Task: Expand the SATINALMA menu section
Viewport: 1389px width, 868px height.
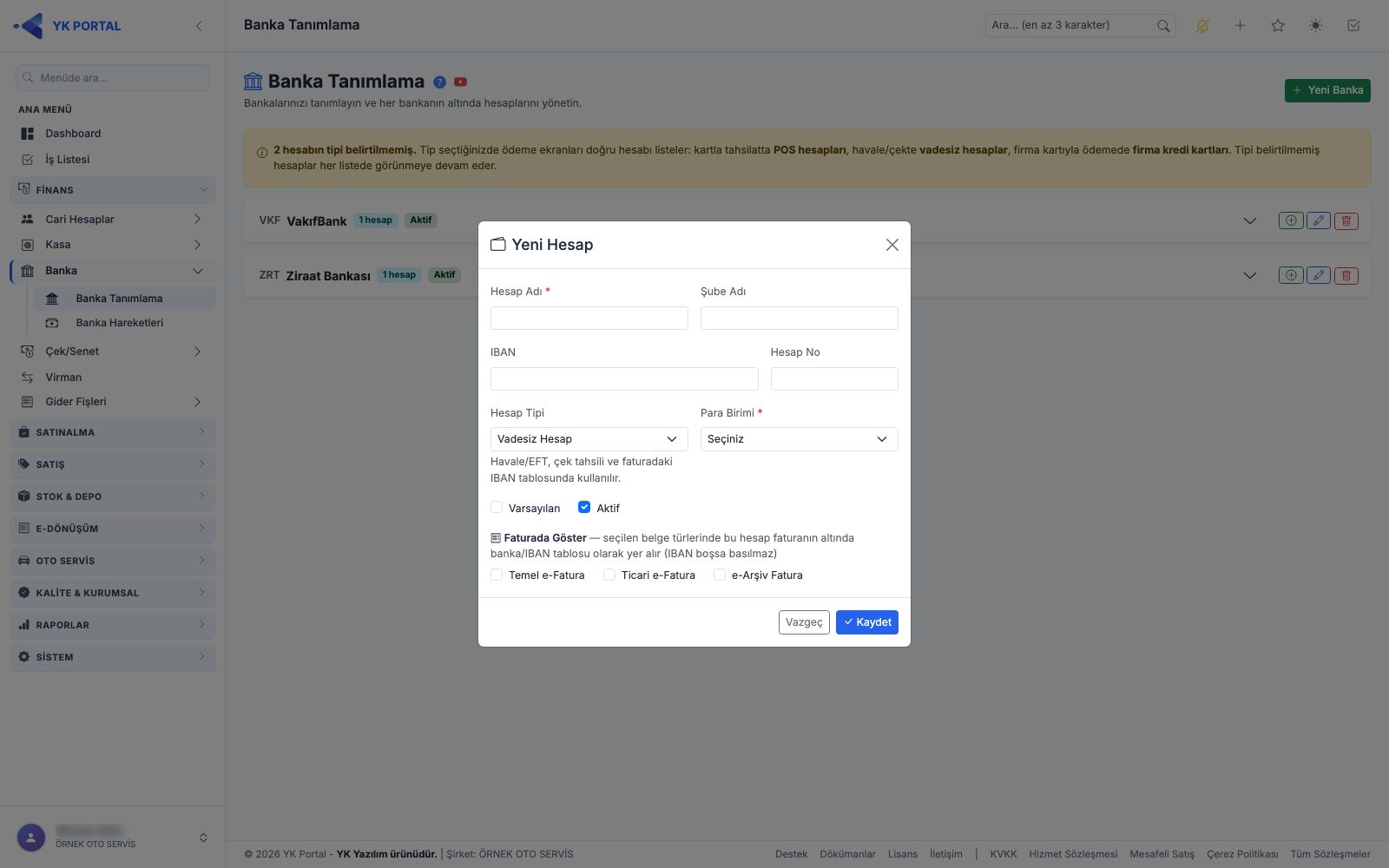Action: [x=113, y=432]
